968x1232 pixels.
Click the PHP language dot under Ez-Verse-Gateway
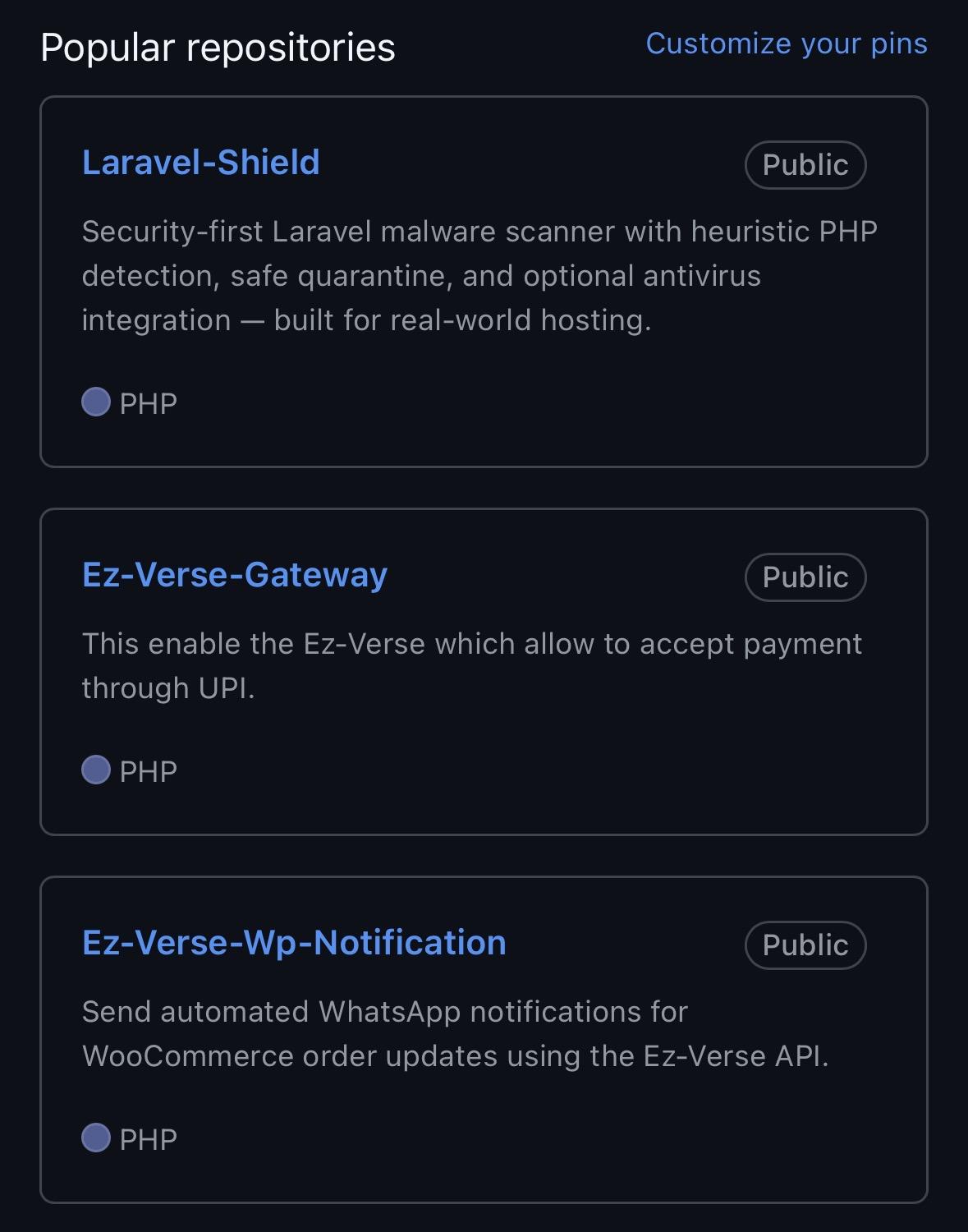tap(96, 770)
